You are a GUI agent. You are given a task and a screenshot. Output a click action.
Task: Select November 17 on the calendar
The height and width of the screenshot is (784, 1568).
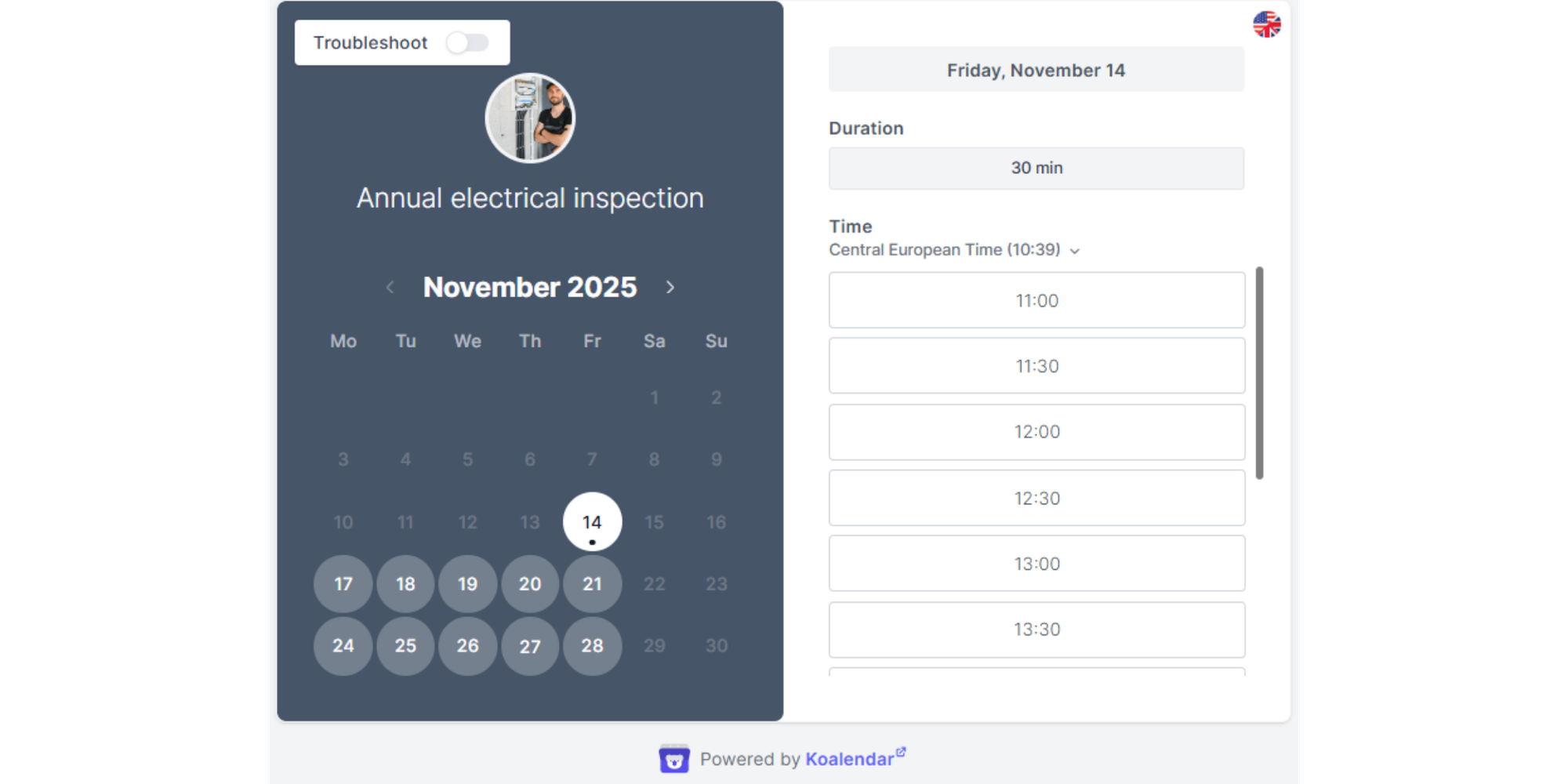tap(343, 583)
